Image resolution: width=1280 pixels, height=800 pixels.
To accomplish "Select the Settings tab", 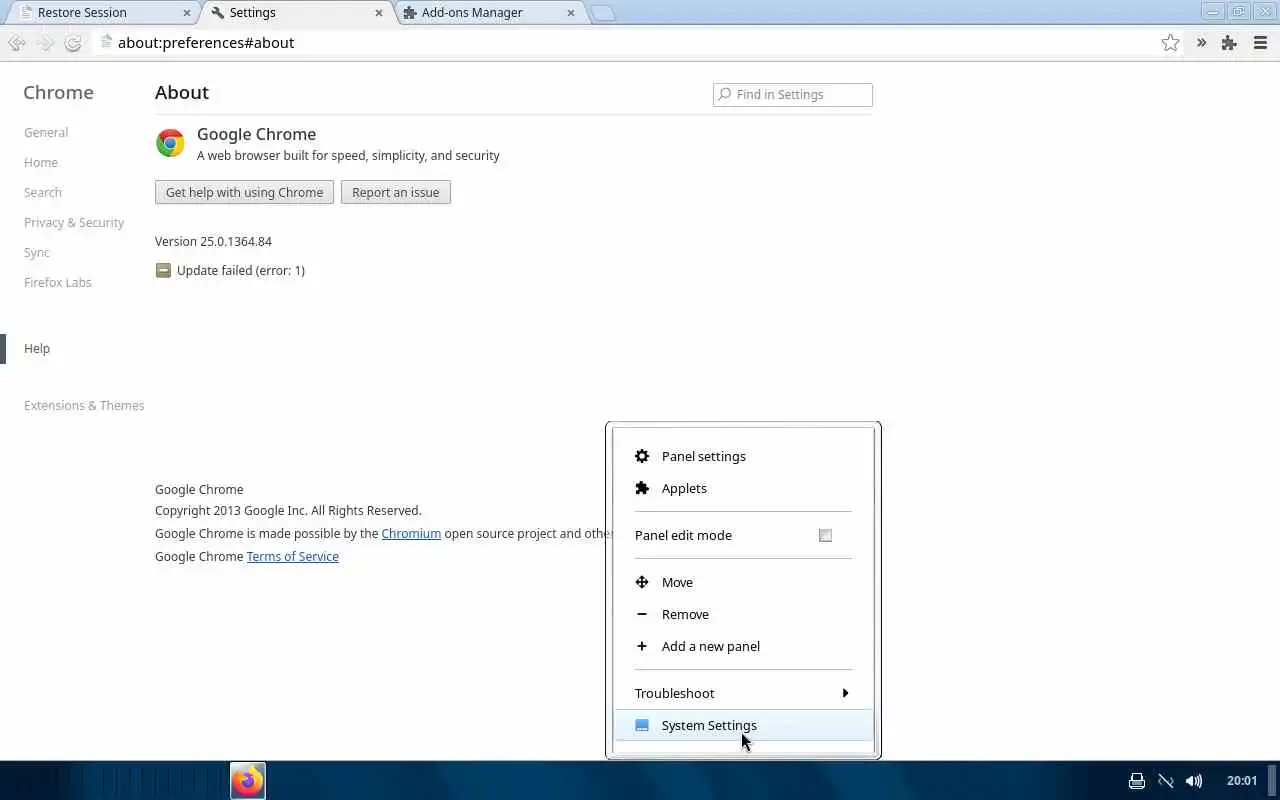I will pyautogui.click(x=297, y=13).
